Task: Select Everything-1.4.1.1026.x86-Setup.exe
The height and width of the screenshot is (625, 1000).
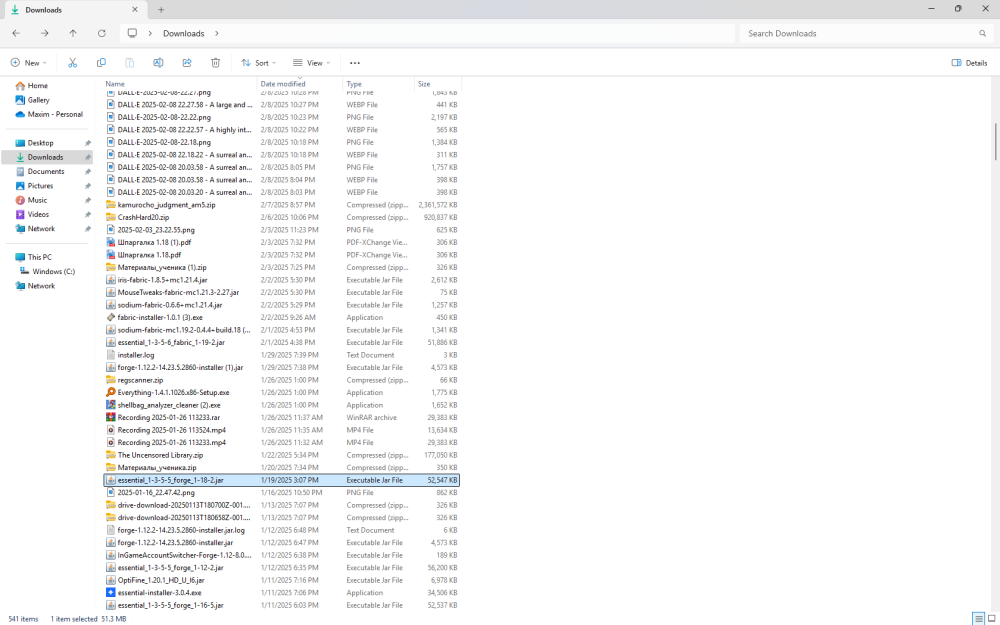Action: pyautogui.click(x=281, y=392)
